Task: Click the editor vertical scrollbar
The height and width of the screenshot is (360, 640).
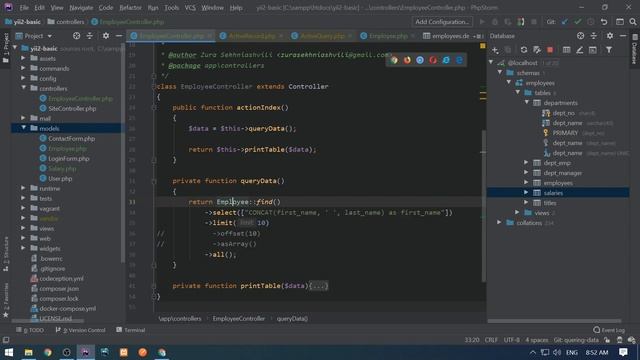Action: pyautogui.click(x=483, y=206)
